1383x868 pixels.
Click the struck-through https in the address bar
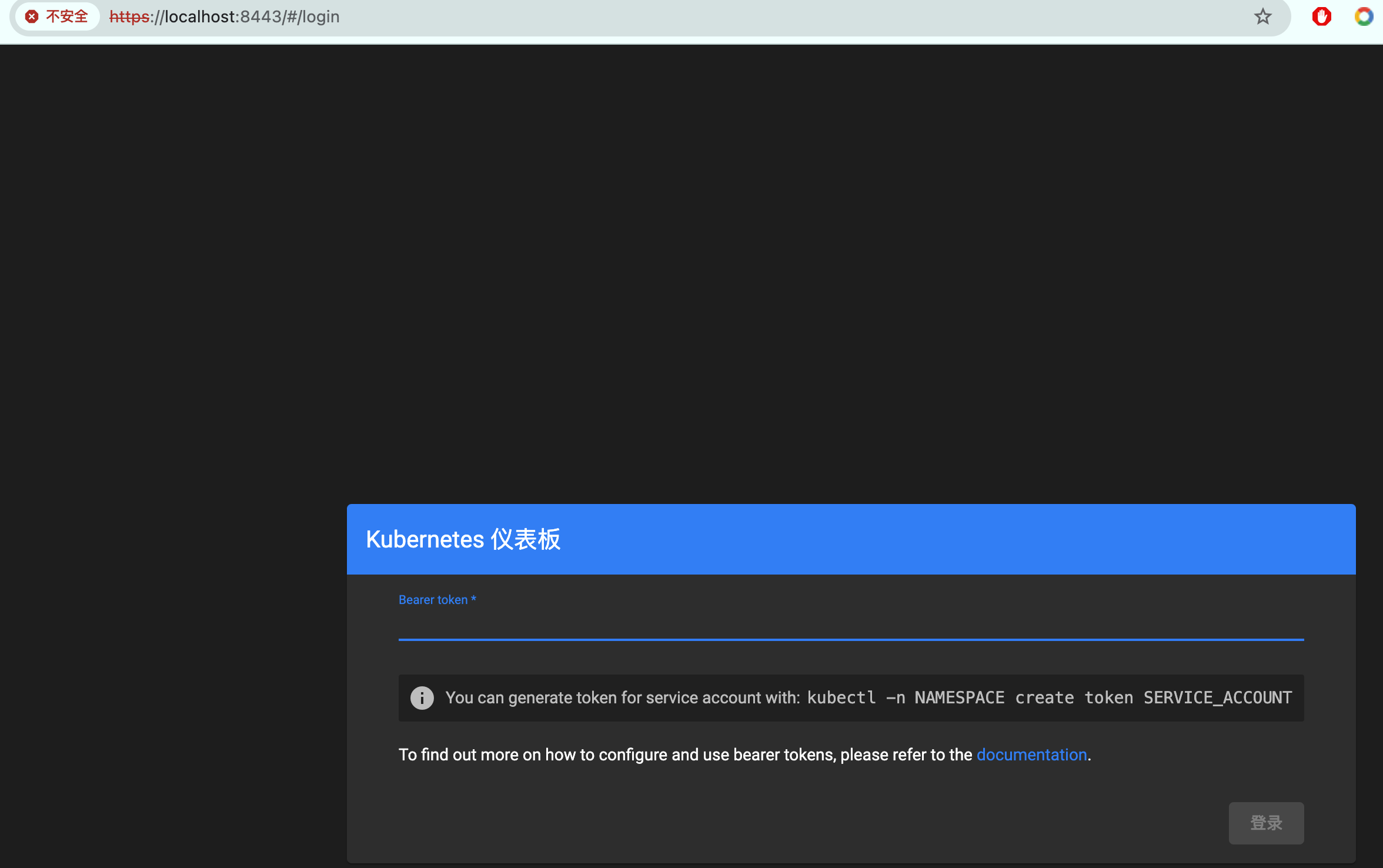[129, 16]
